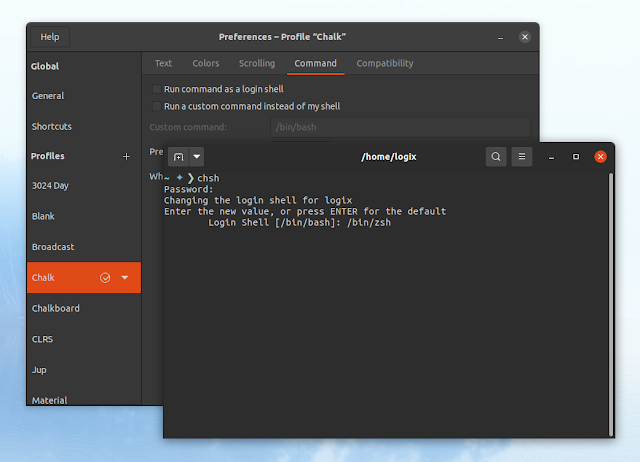Open a new terminal tab icon
The height and width of the screenshot is (462, 640).
pyautogui.click(x=178, y=157)
